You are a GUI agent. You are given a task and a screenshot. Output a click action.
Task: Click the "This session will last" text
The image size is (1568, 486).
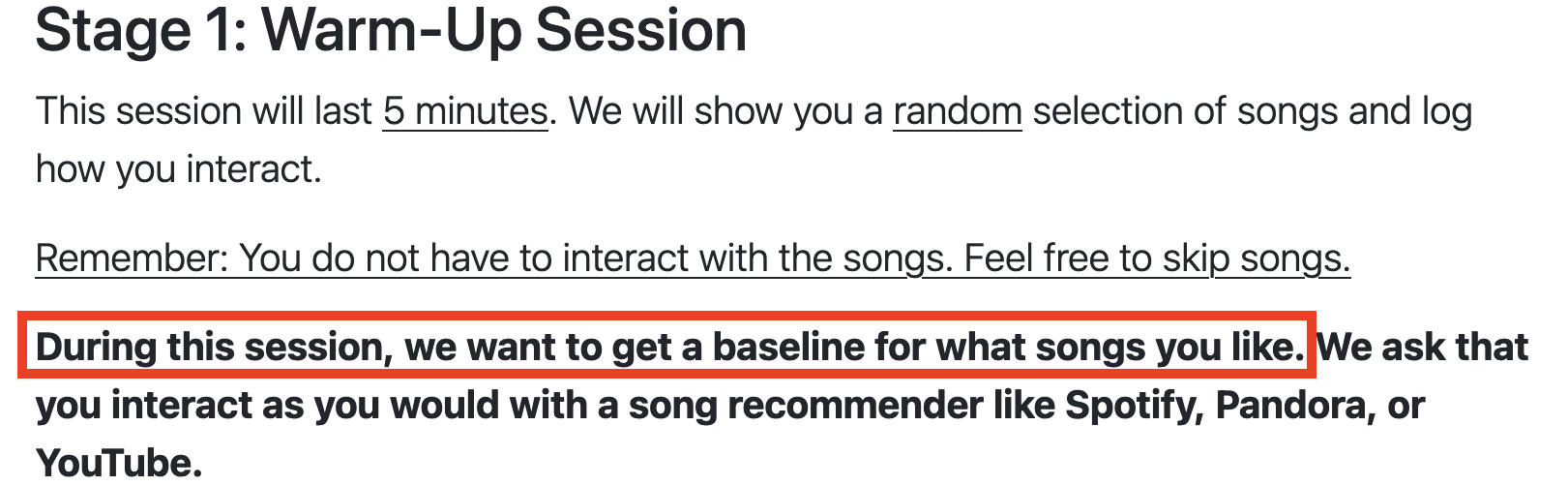pos(204,111)
